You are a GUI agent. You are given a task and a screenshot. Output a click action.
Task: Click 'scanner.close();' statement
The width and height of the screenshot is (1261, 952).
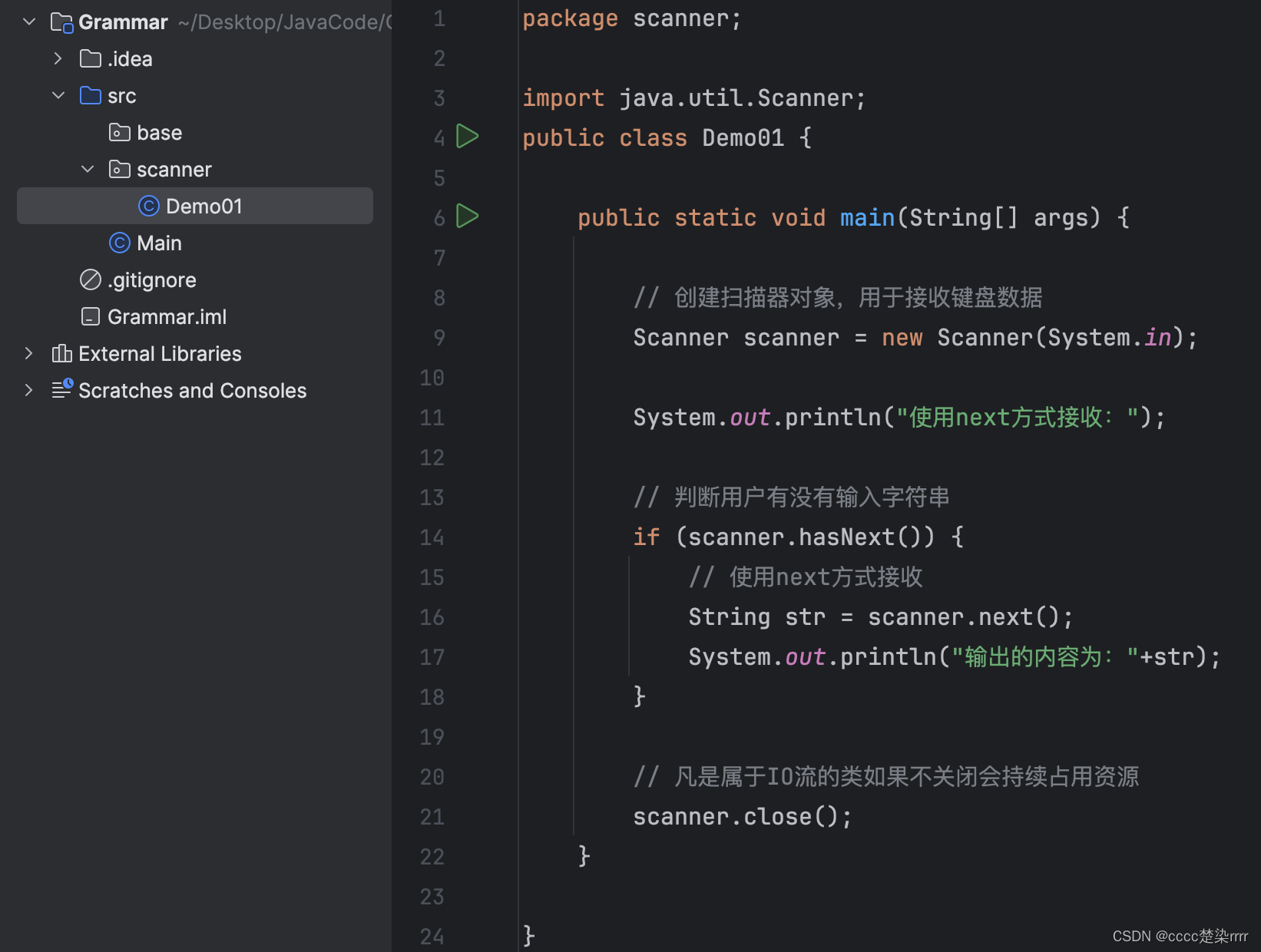[743, 816]
